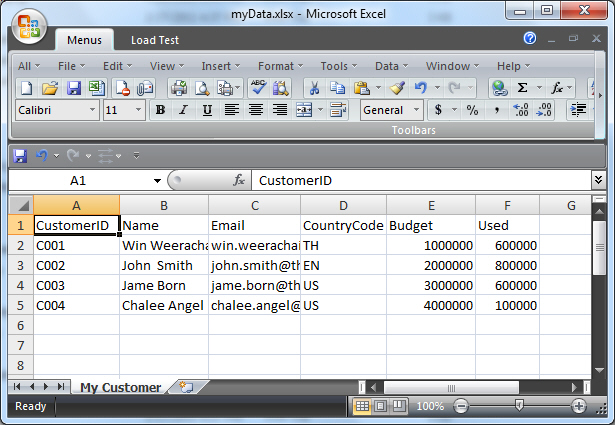615x425 pixels.
Task: Click the Percent Style icon
Action: (x=471, y=110)
